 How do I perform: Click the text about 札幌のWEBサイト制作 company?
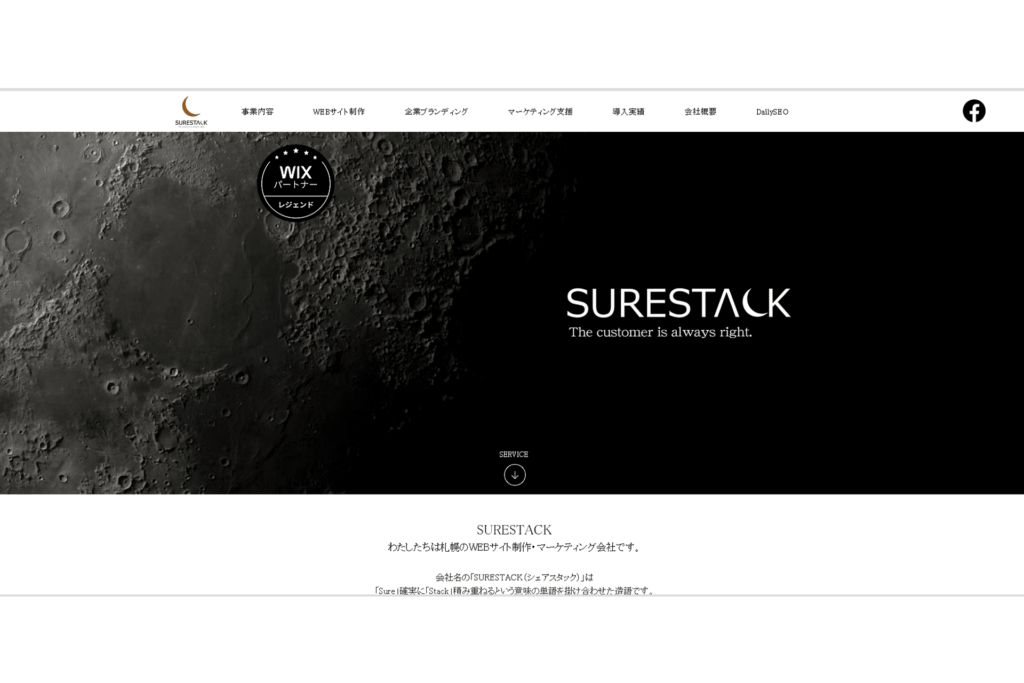tap(514, 547)
